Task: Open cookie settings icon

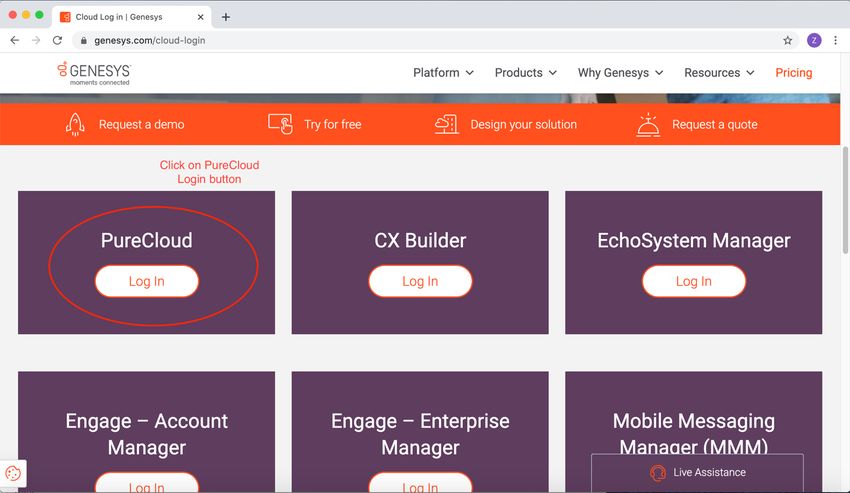Action: click(x=13, y=473)
